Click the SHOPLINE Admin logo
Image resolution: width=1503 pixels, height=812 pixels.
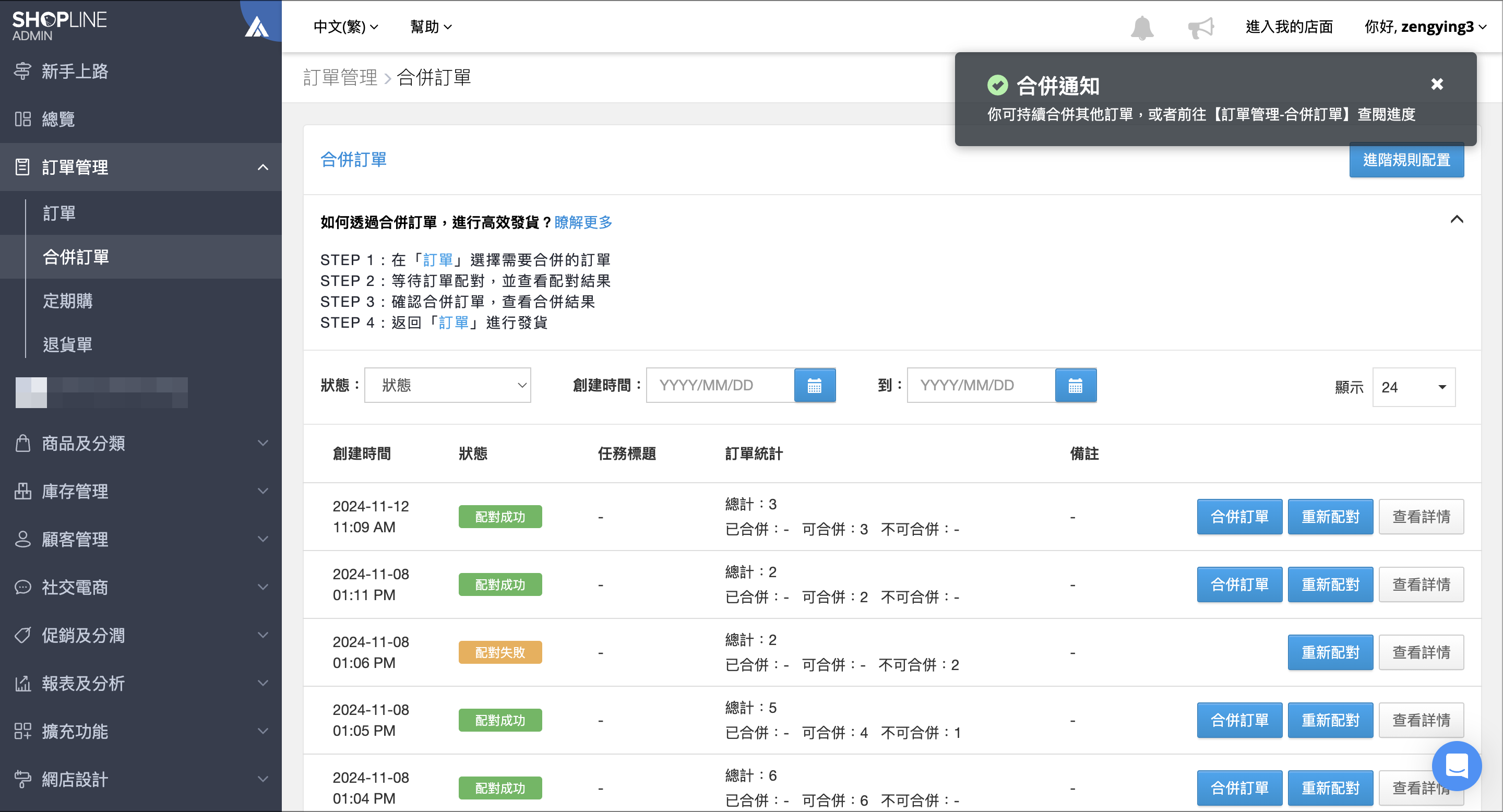(59, 26)
